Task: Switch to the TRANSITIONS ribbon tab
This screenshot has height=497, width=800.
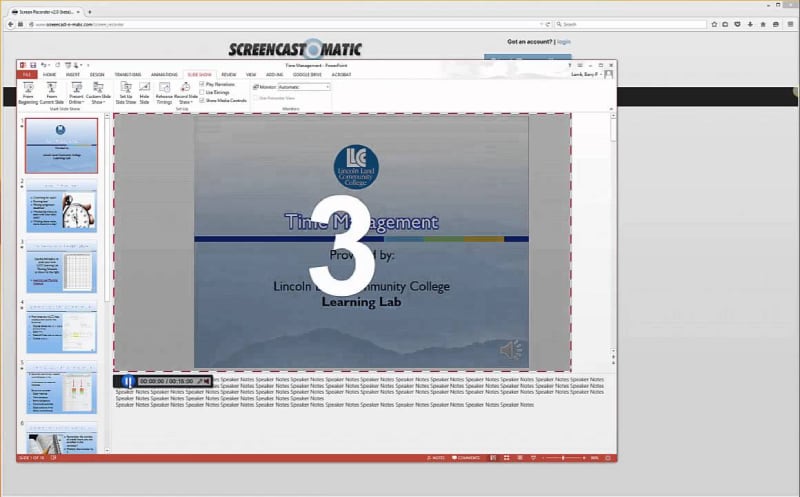Action: pos(128,74)
